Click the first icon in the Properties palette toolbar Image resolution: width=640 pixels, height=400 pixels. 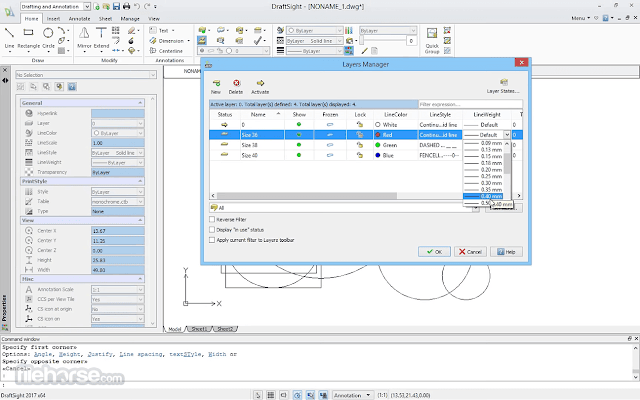(x=20, y=87)
